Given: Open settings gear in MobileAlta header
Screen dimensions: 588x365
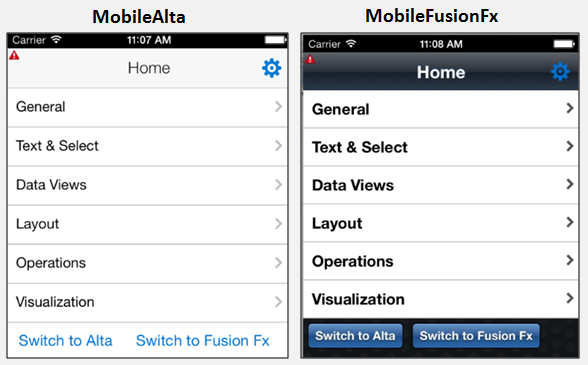Looking at the screenshot, I should (x=272, y=68).
